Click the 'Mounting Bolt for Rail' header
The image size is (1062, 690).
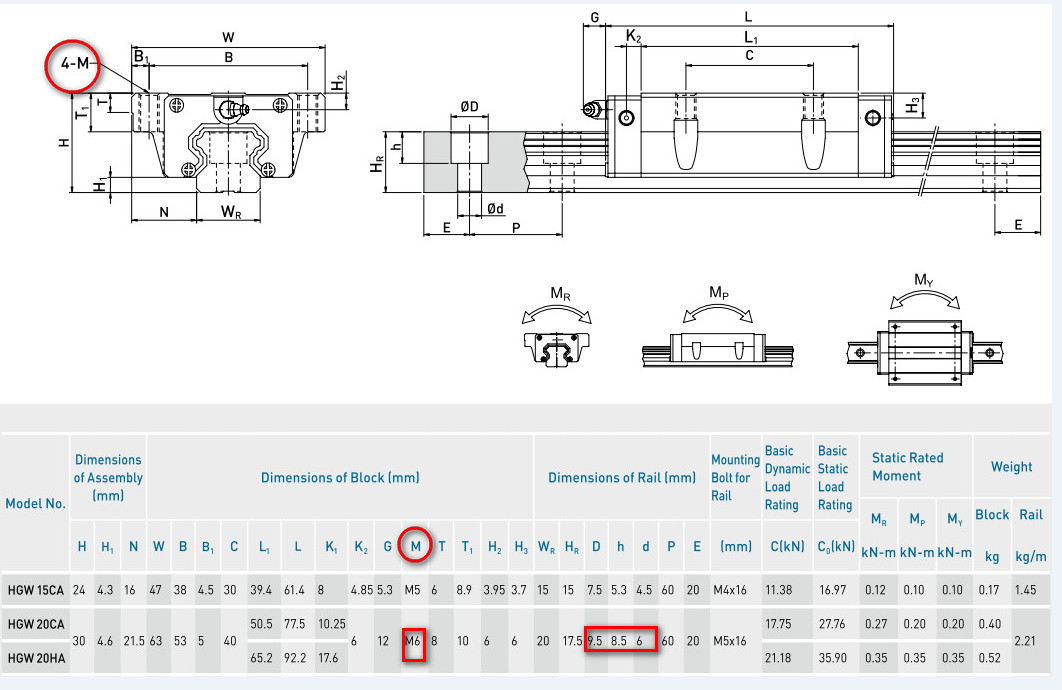[x=735, y=477]
